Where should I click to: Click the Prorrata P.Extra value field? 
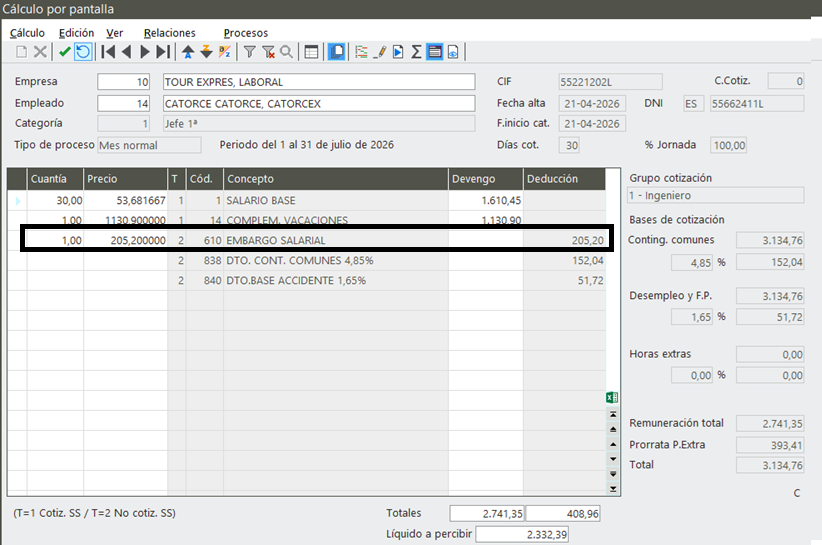[x=770, y=445]
